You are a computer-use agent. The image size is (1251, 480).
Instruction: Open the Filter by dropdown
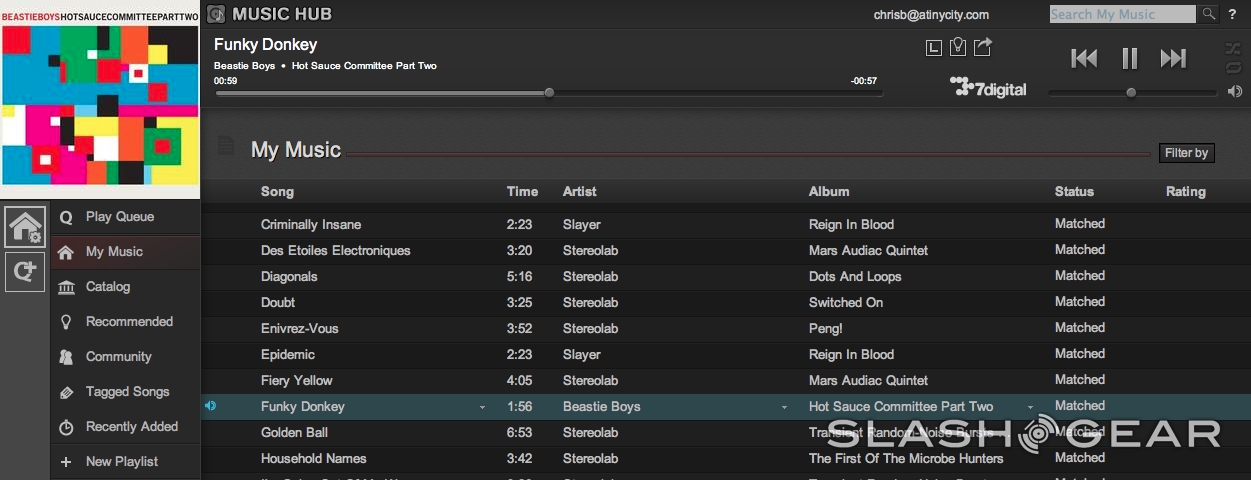pyautogui.click(x=1186, y=153)
